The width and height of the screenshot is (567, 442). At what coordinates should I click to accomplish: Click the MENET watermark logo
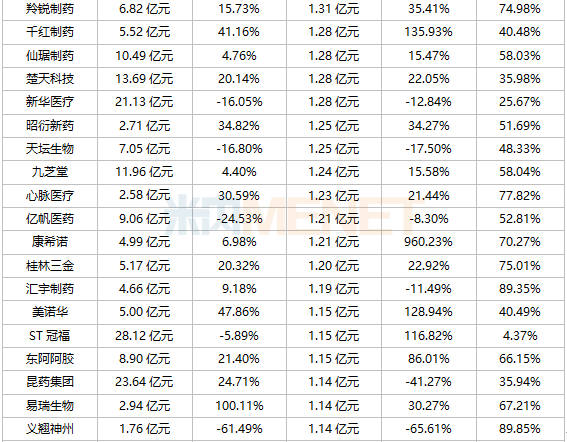[291, 216]
